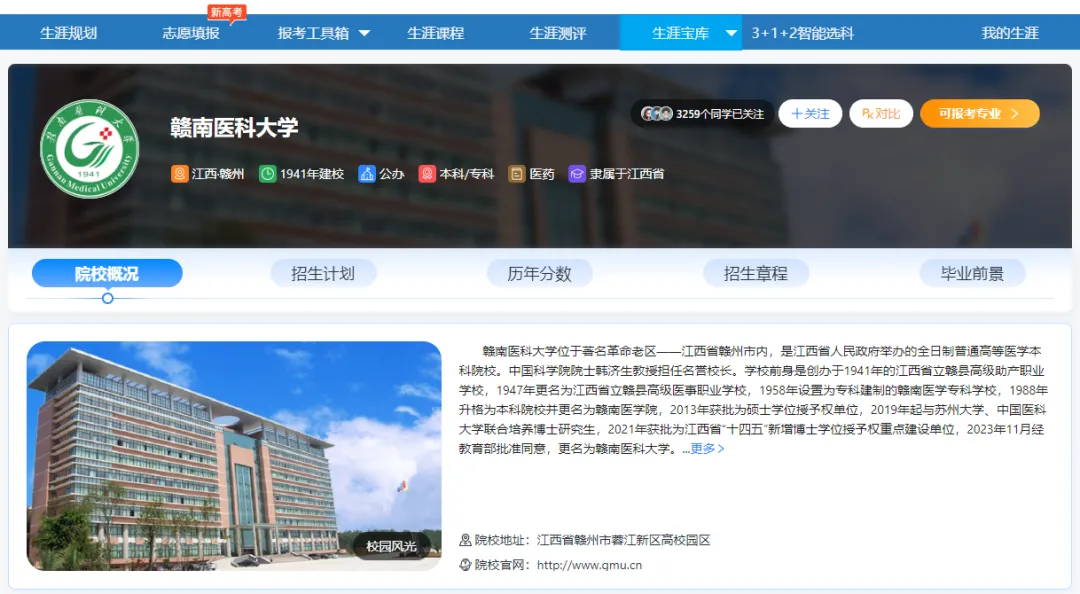
Task: Click the 赣南医科大学 title heading
Action: pos(234,127)
